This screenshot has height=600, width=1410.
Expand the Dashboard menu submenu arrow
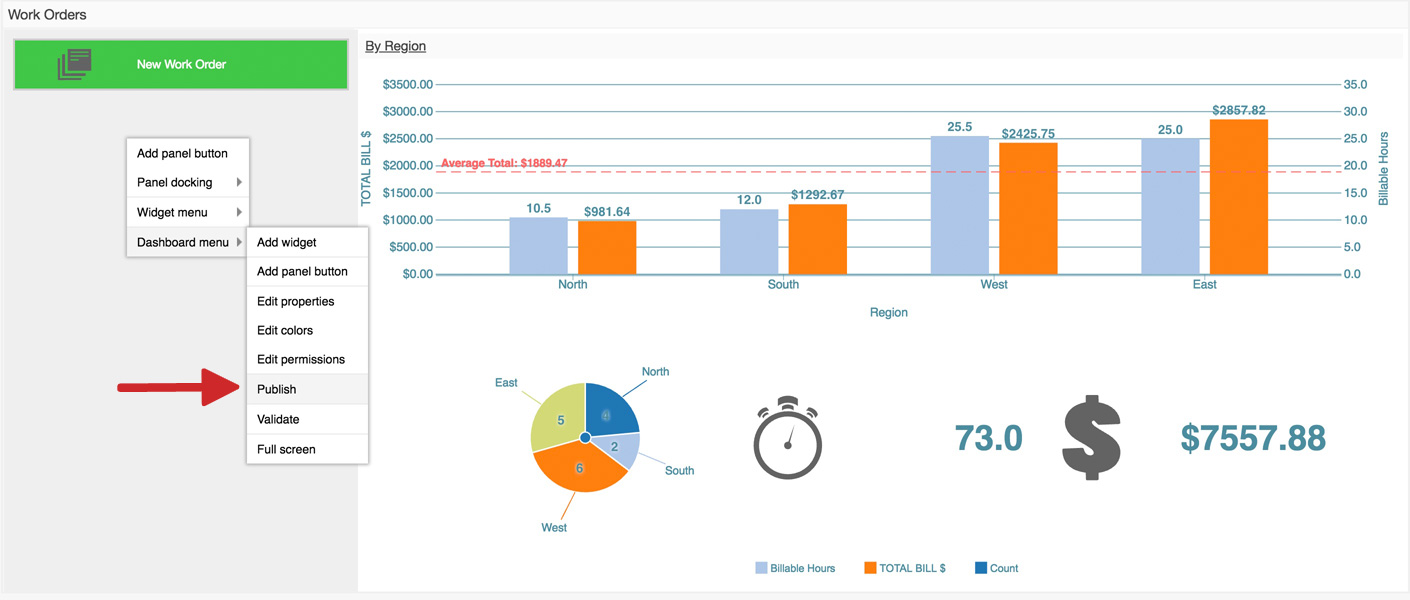[x=239, y=242]
